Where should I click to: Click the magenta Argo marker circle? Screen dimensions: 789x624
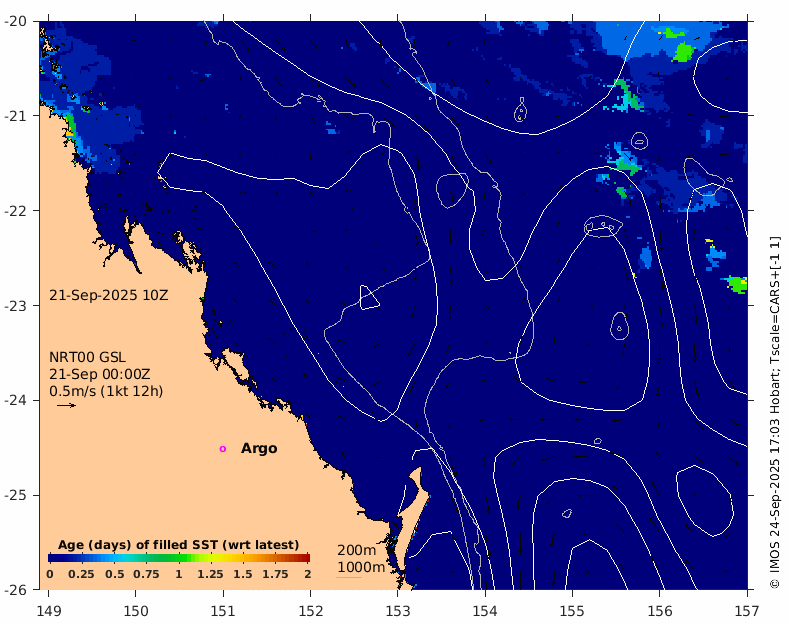[x=223, y=449]
